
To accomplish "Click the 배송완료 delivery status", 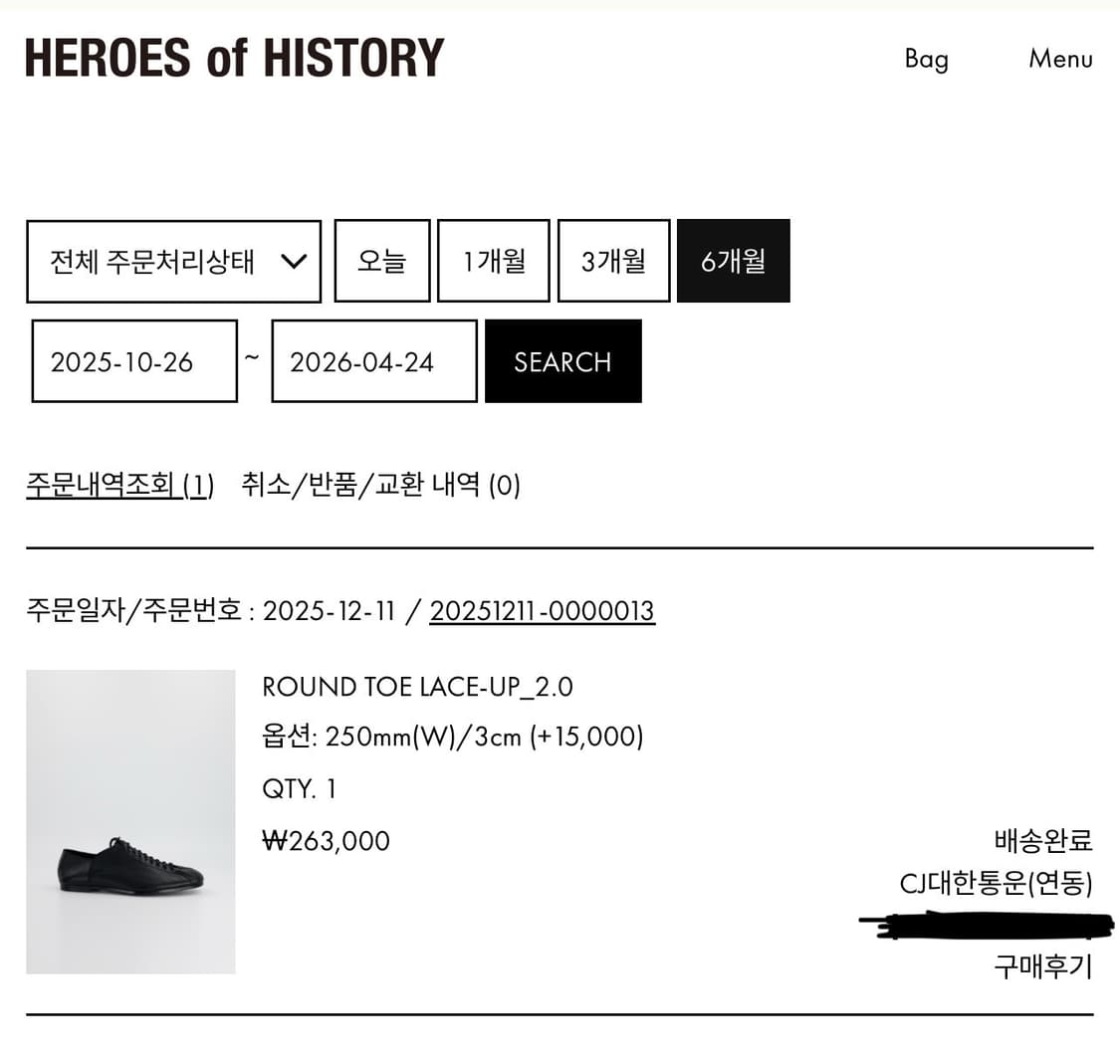I will coord(1042,840).
